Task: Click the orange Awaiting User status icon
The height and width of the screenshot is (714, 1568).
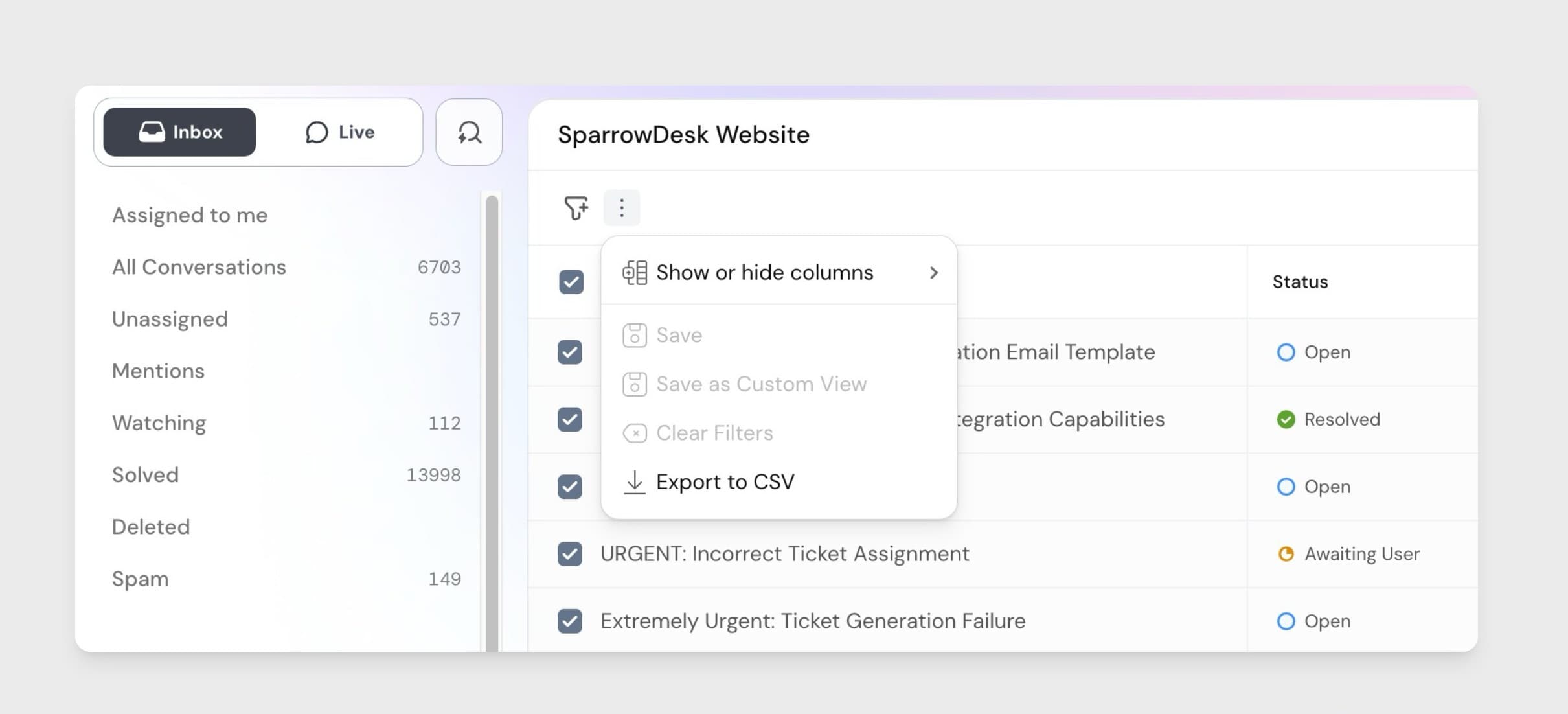Action: [x=1286, y=554]
